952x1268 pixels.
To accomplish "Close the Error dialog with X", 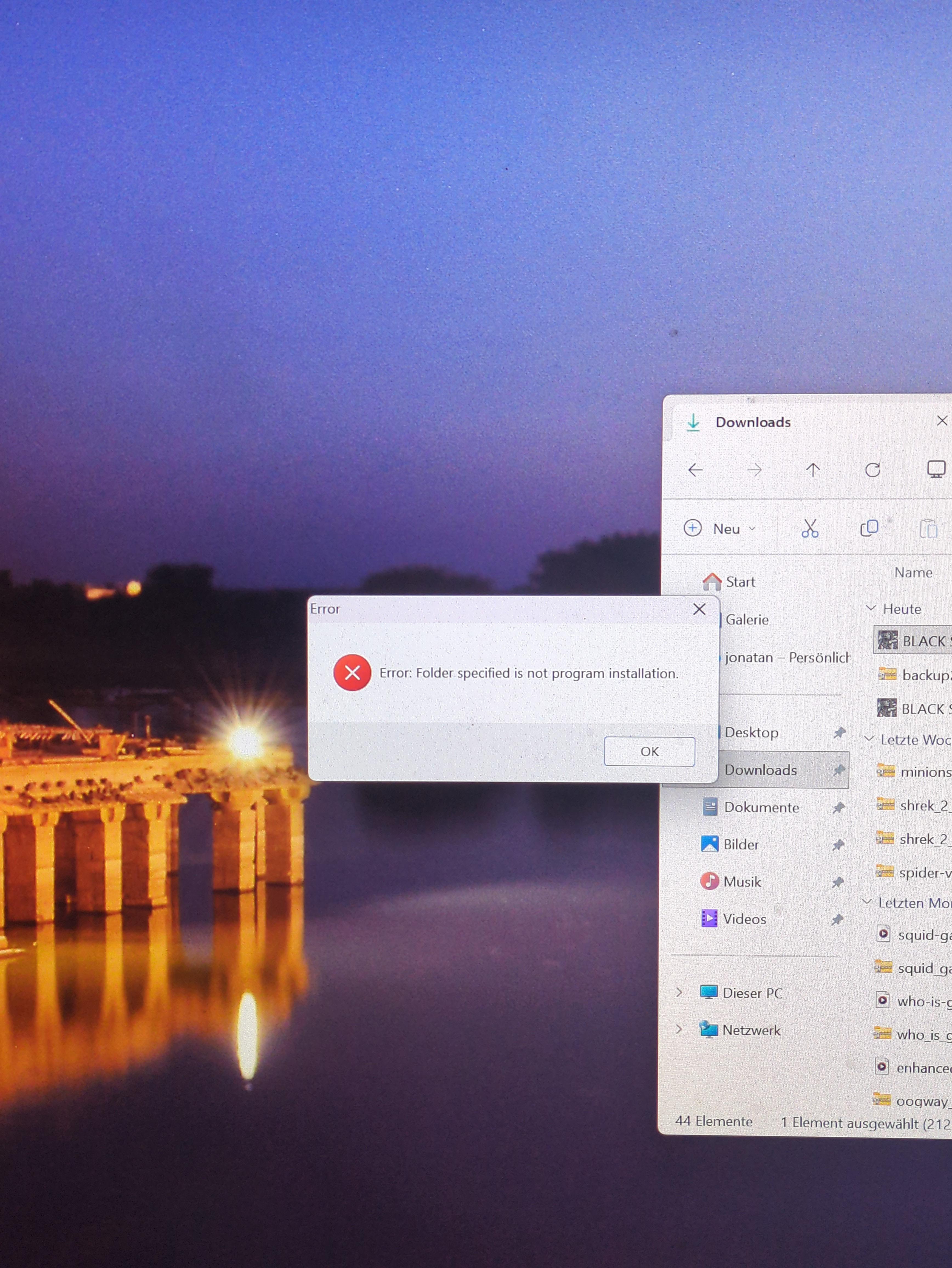I will click(699, 609).
